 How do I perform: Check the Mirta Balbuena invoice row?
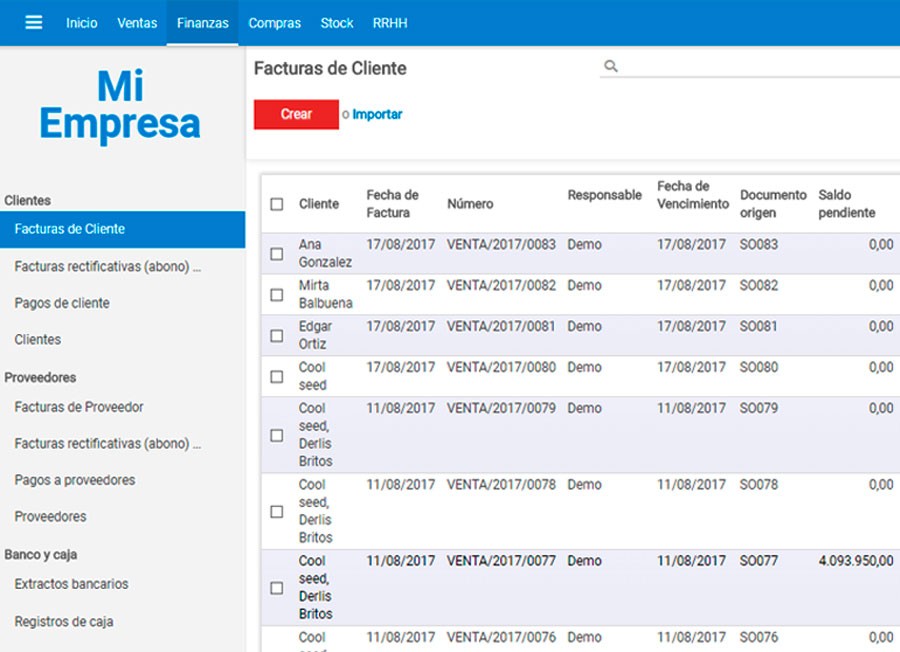277,294
